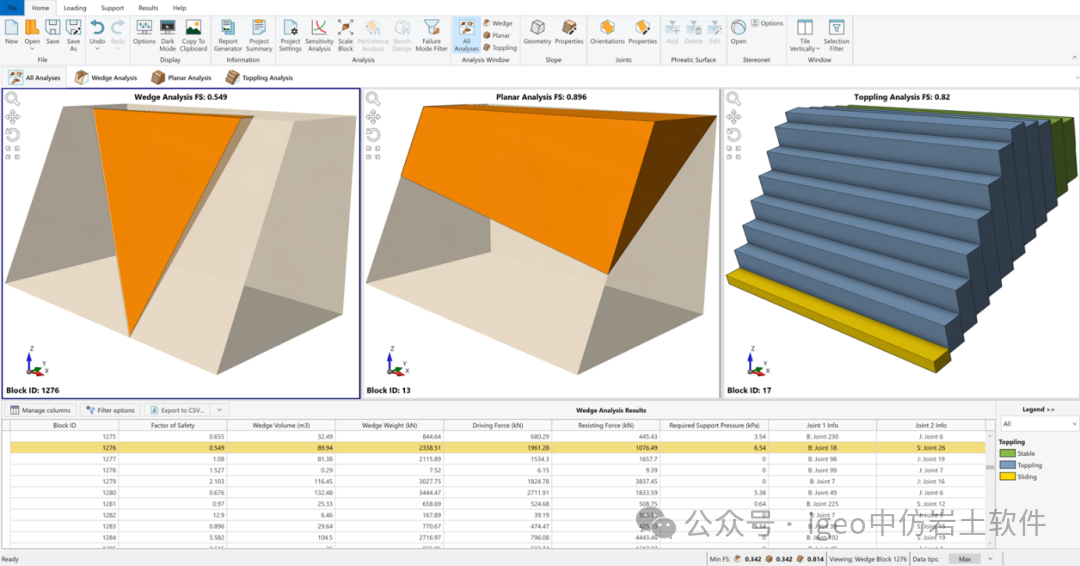Switch to the Loading ribbon tab
The width and height of the screenshot is (1080, 566).
(75, 8)
